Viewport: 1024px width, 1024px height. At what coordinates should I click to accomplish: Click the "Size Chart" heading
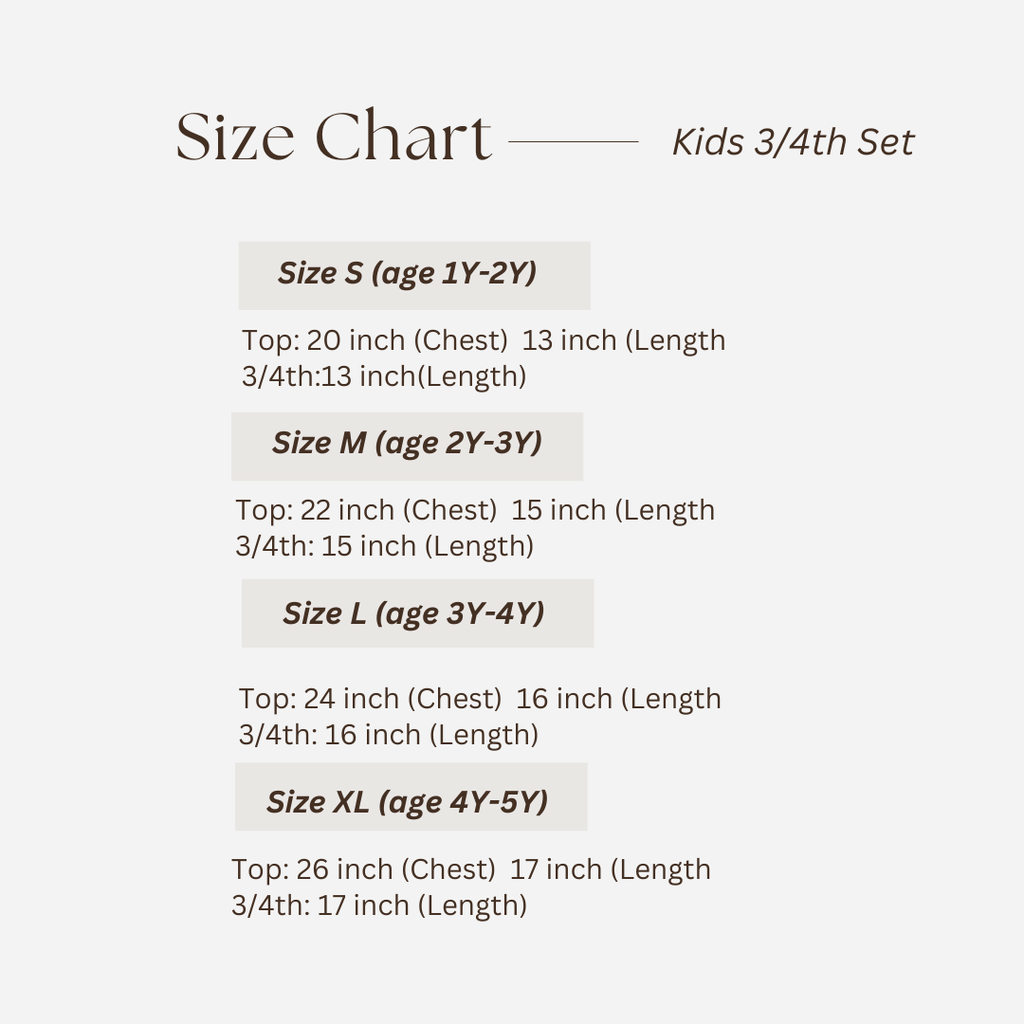(x=333, y=138)
